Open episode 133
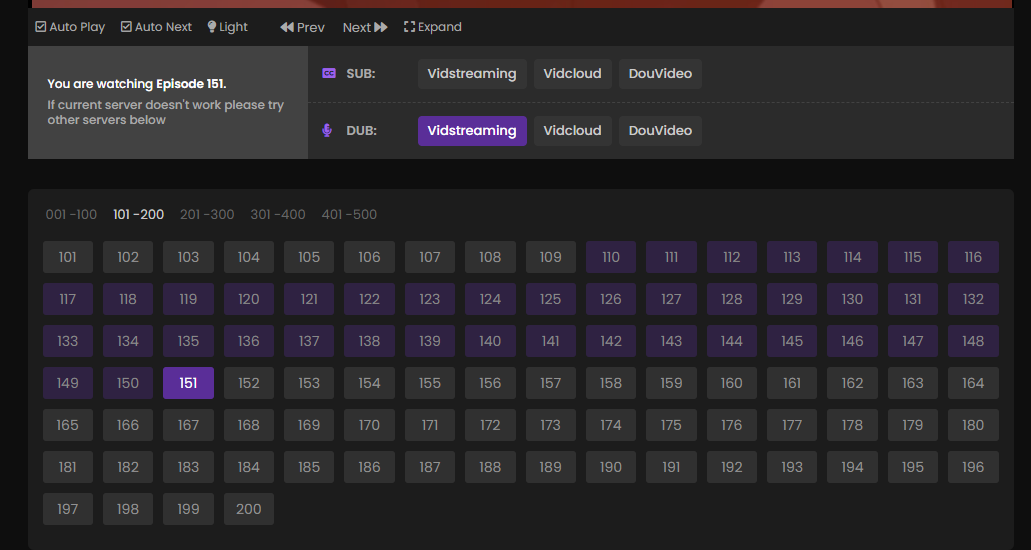The width and height of the screenshot is (1031, 550). tap(68, 341)
